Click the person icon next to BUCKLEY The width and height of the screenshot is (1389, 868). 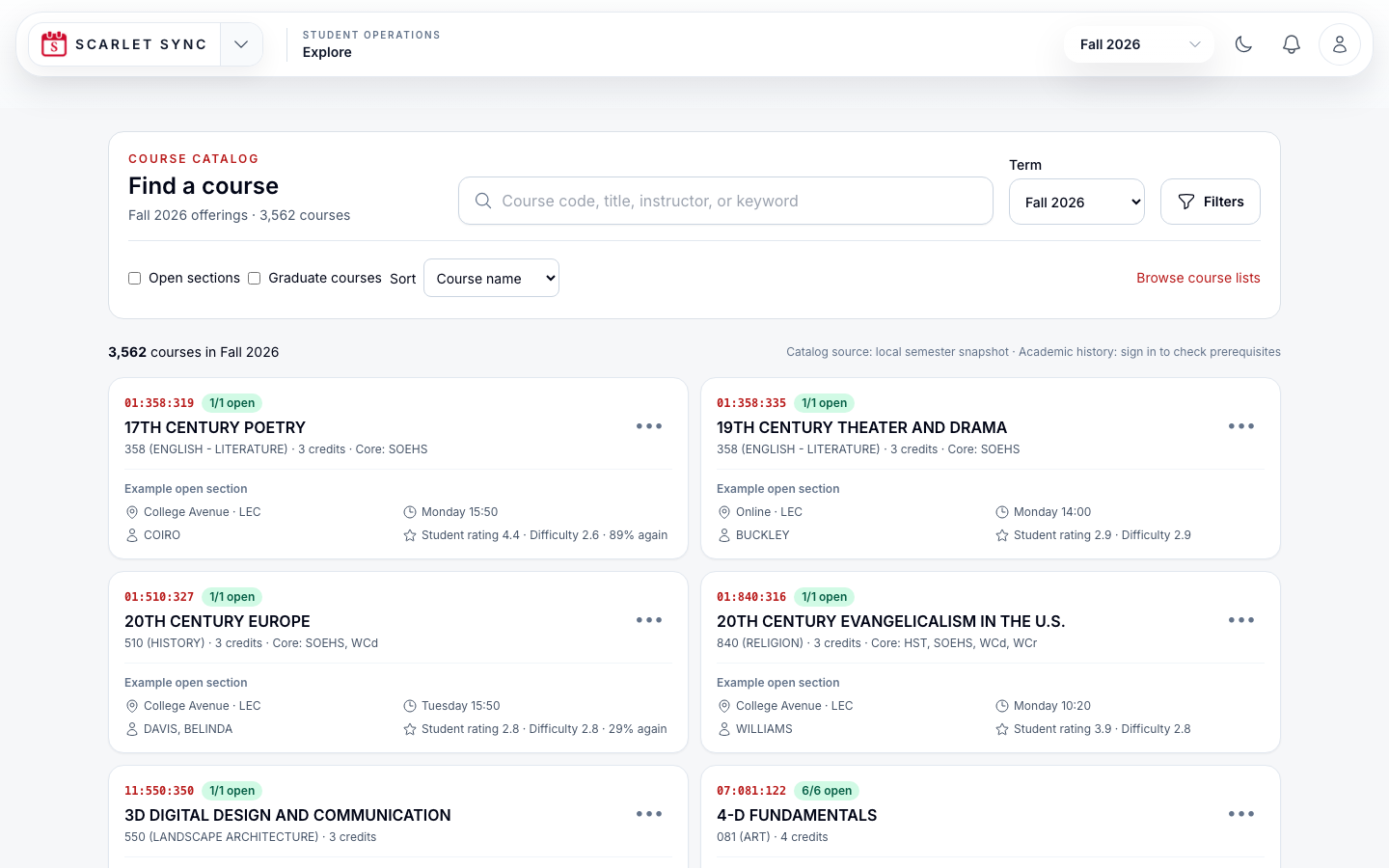point(724,535)
